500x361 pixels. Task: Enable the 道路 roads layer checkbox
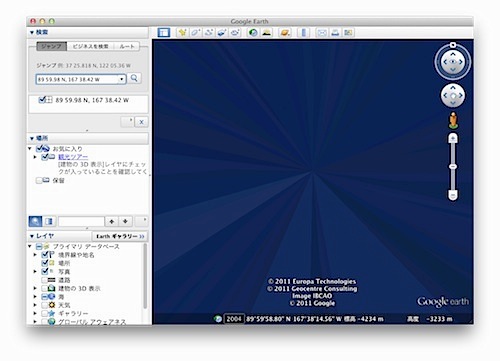(44, 280)
